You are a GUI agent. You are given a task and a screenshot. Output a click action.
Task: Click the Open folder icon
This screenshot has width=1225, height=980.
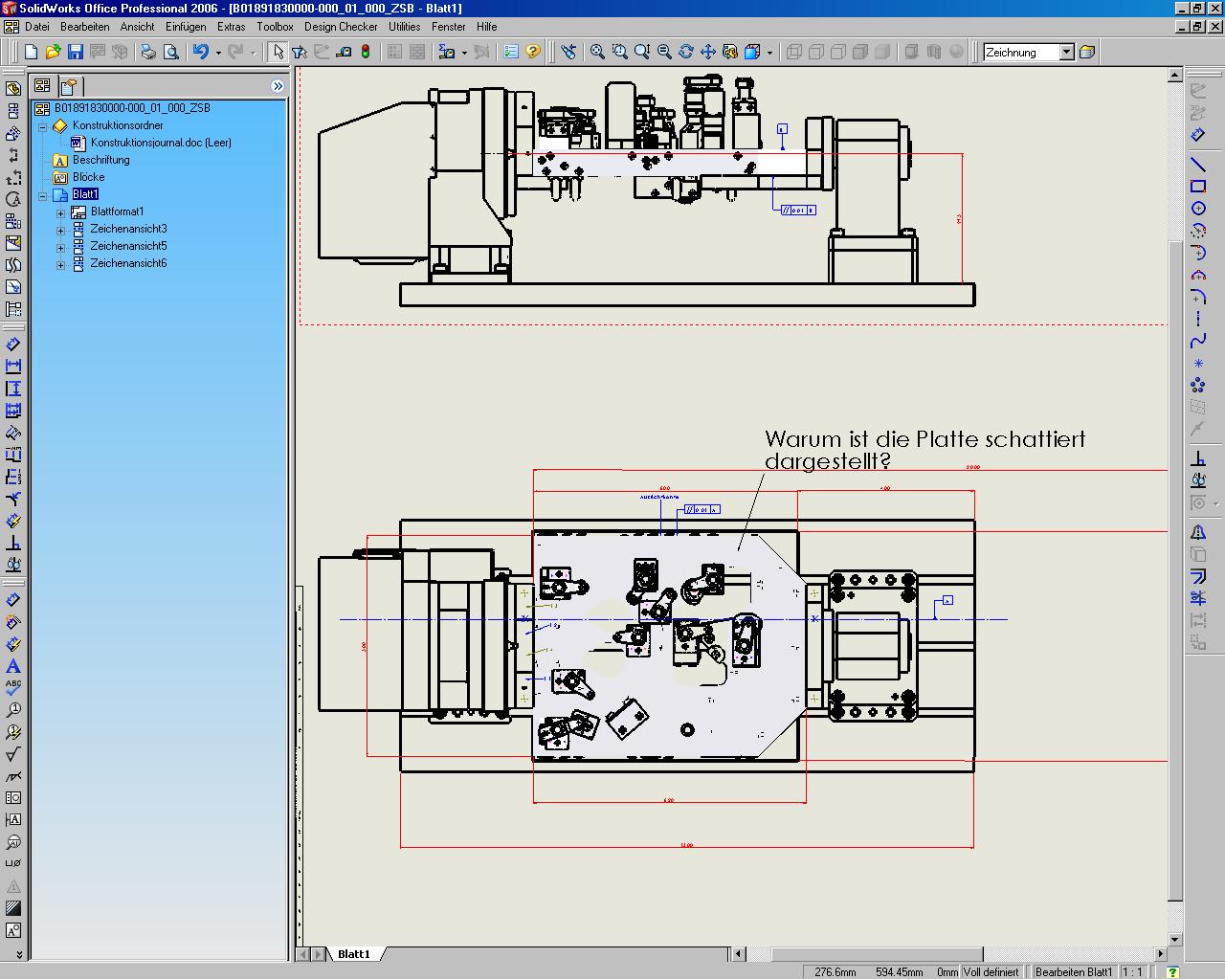tap(53, 52)
